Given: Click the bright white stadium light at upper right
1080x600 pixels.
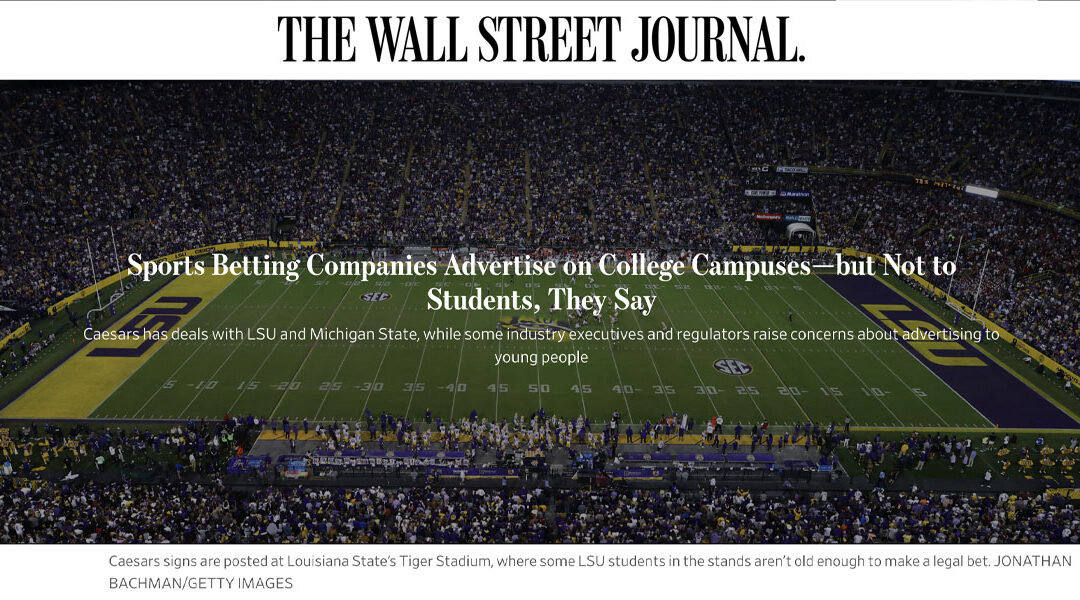Looking at the screenshot, I should pos(981,191).
